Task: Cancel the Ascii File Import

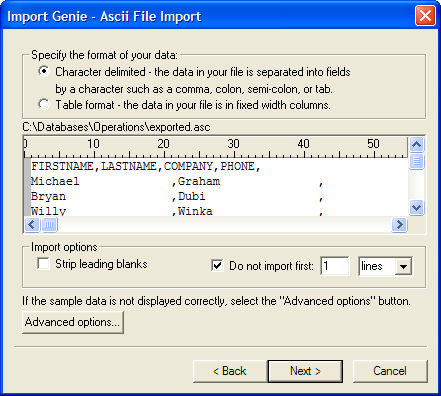Action: pyautogui.click(x=390, y=371)
